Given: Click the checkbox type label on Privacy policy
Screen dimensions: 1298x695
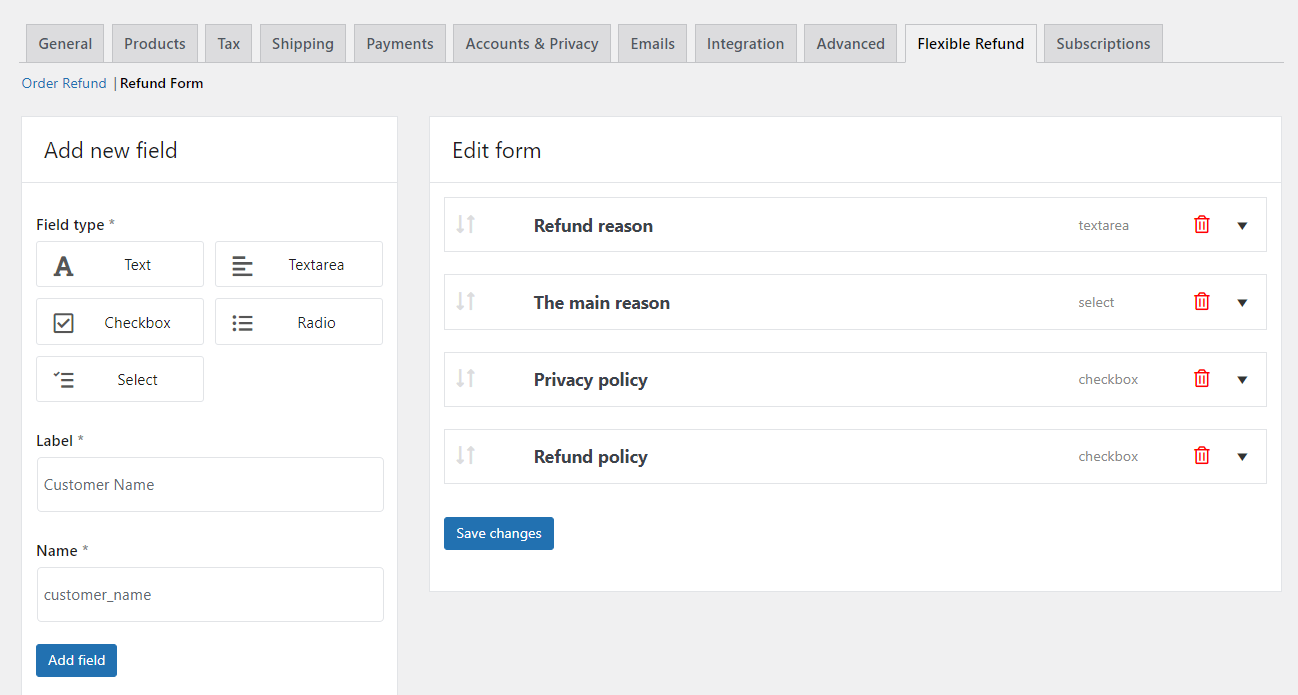Looking at the screenshot, I should [x=1108, y=380].
